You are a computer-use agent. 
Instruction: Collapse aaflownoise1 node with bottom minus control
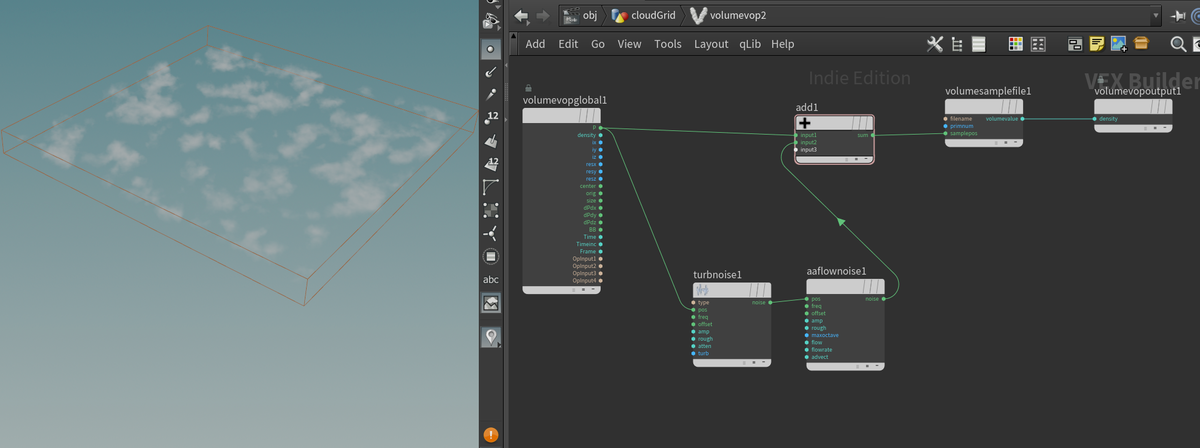tap(877, 367)
